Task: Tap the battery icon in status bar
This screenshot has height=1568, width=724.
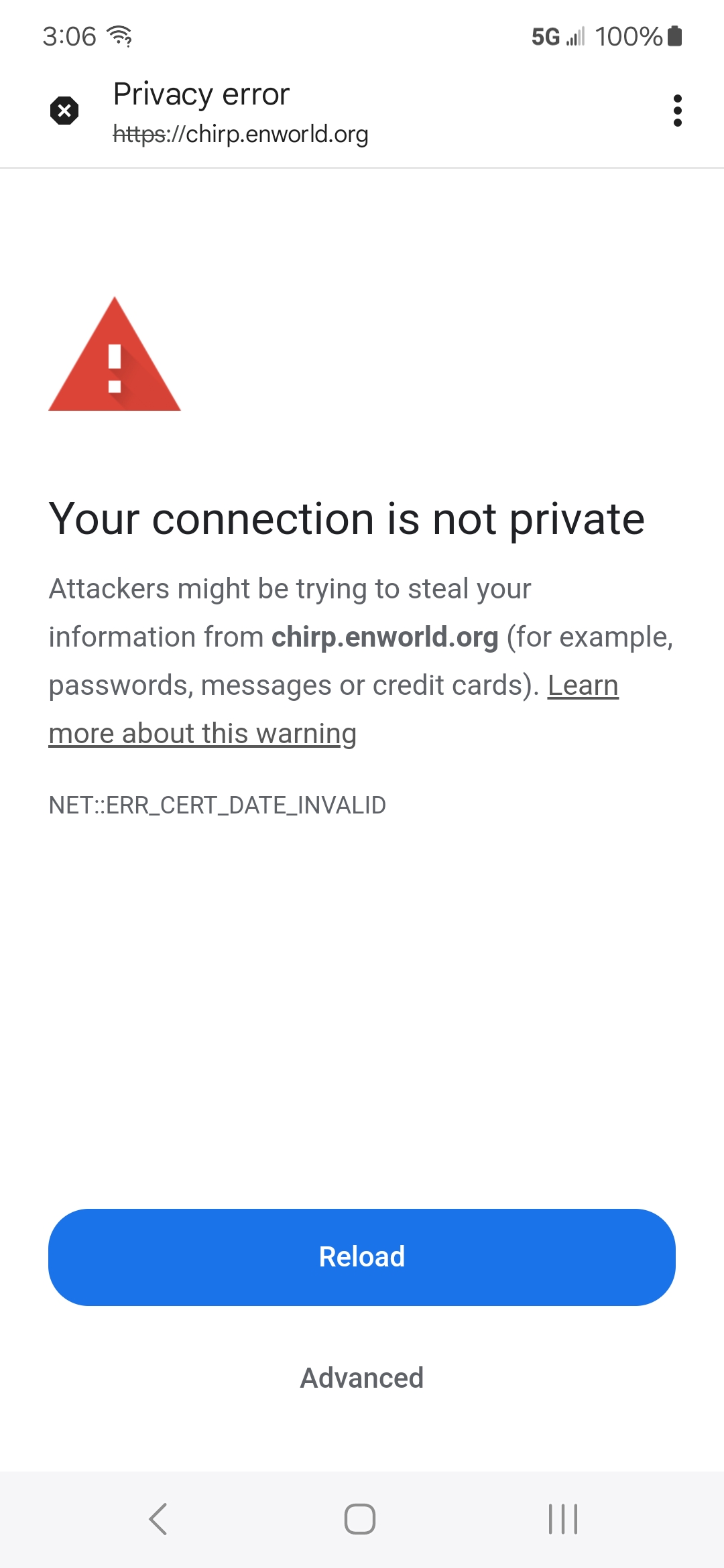Action: (675, 36)
